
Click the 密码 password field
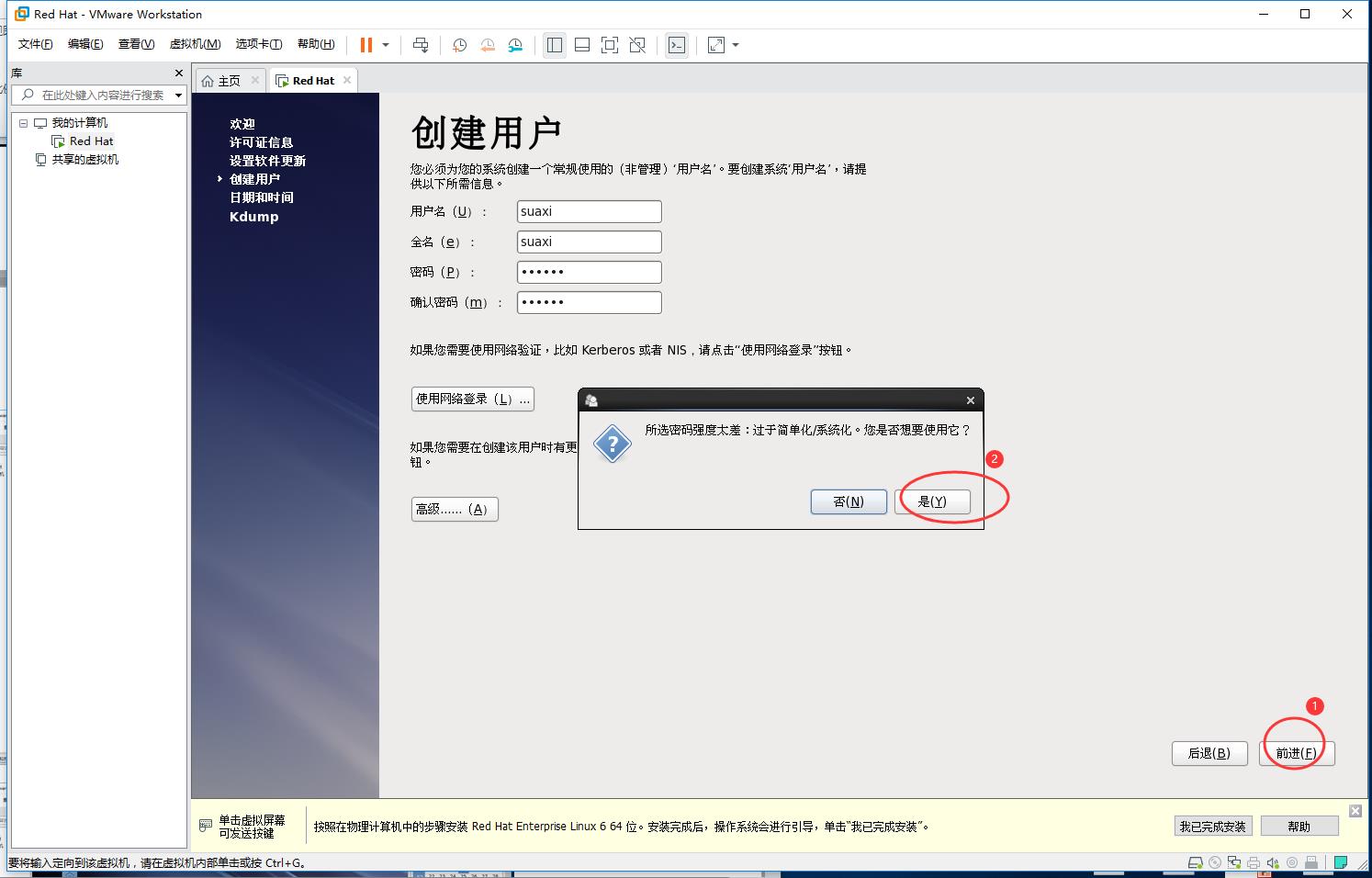click(589, 272)
